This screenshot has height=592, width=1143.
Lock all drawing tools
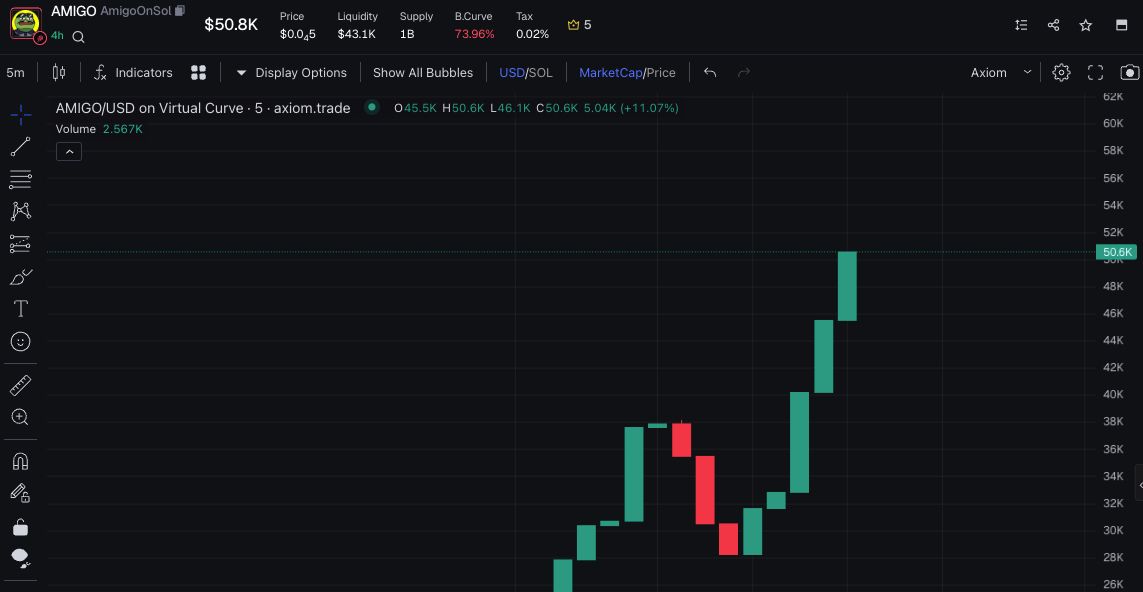coord(20,526)
